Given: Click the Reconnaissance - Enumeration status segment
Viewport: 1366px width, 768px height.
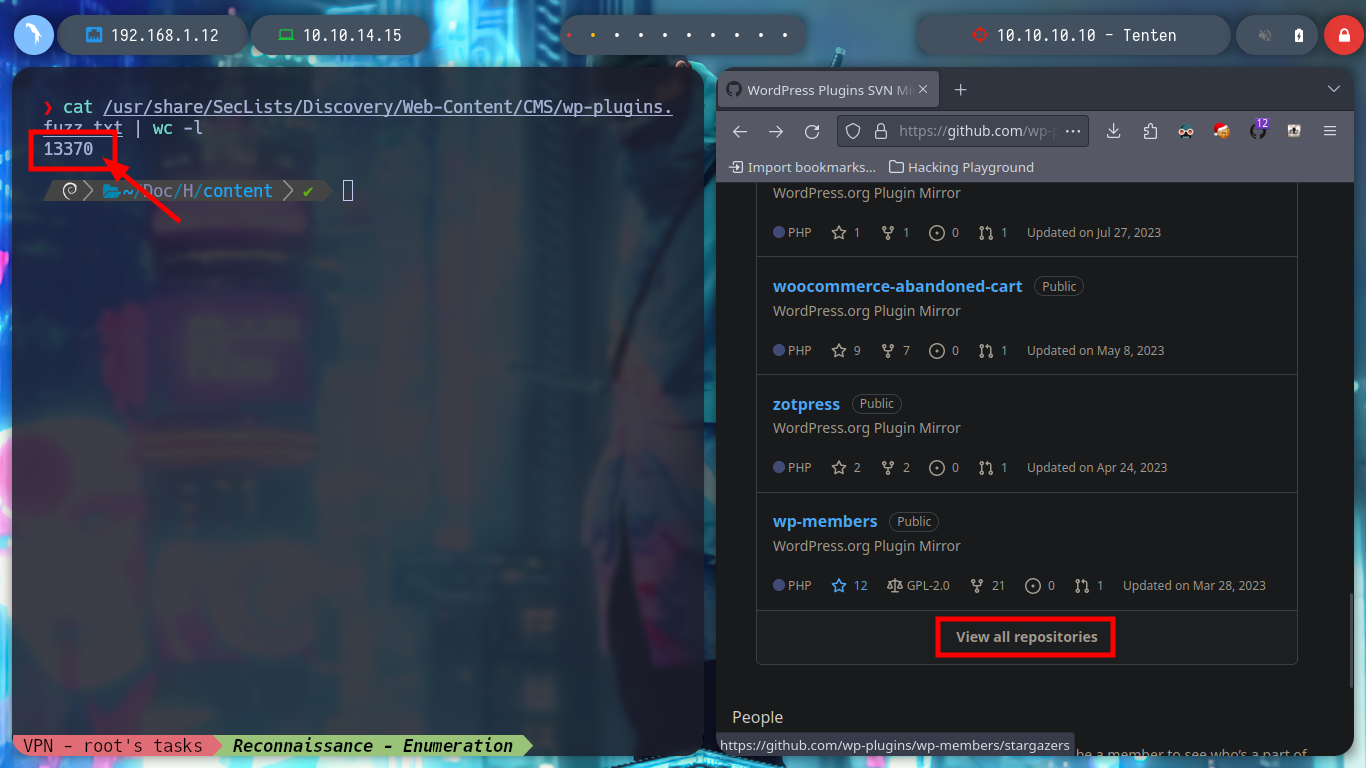Looking at the screenshot, I should coord(372,745).
